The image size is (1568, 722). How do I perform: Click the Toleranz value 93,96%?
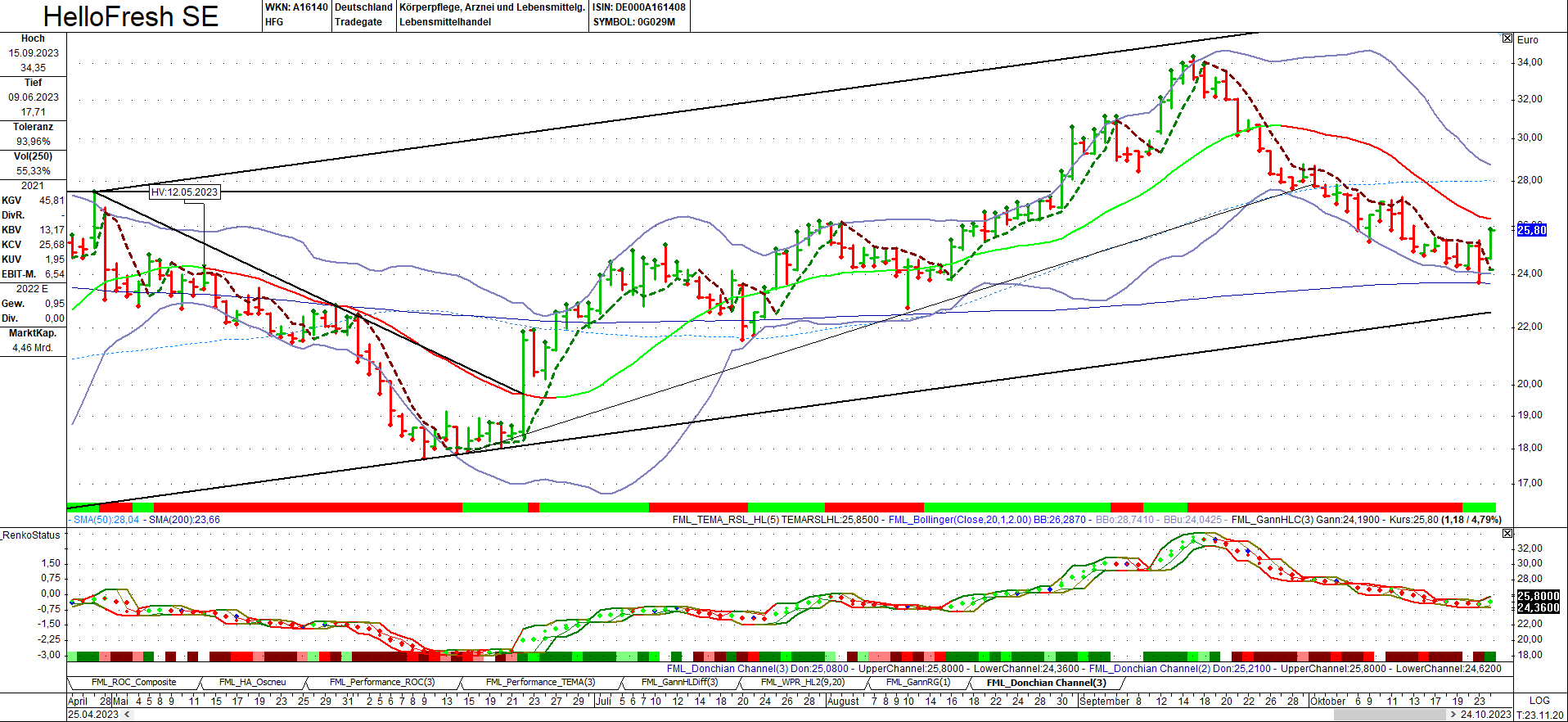click(34, 142)
